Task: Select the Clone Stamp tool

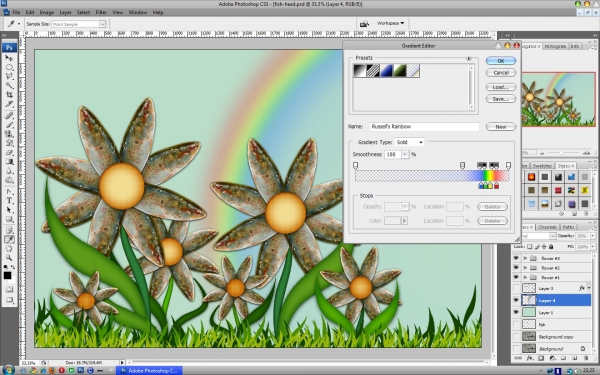Action: pos(9,134)
